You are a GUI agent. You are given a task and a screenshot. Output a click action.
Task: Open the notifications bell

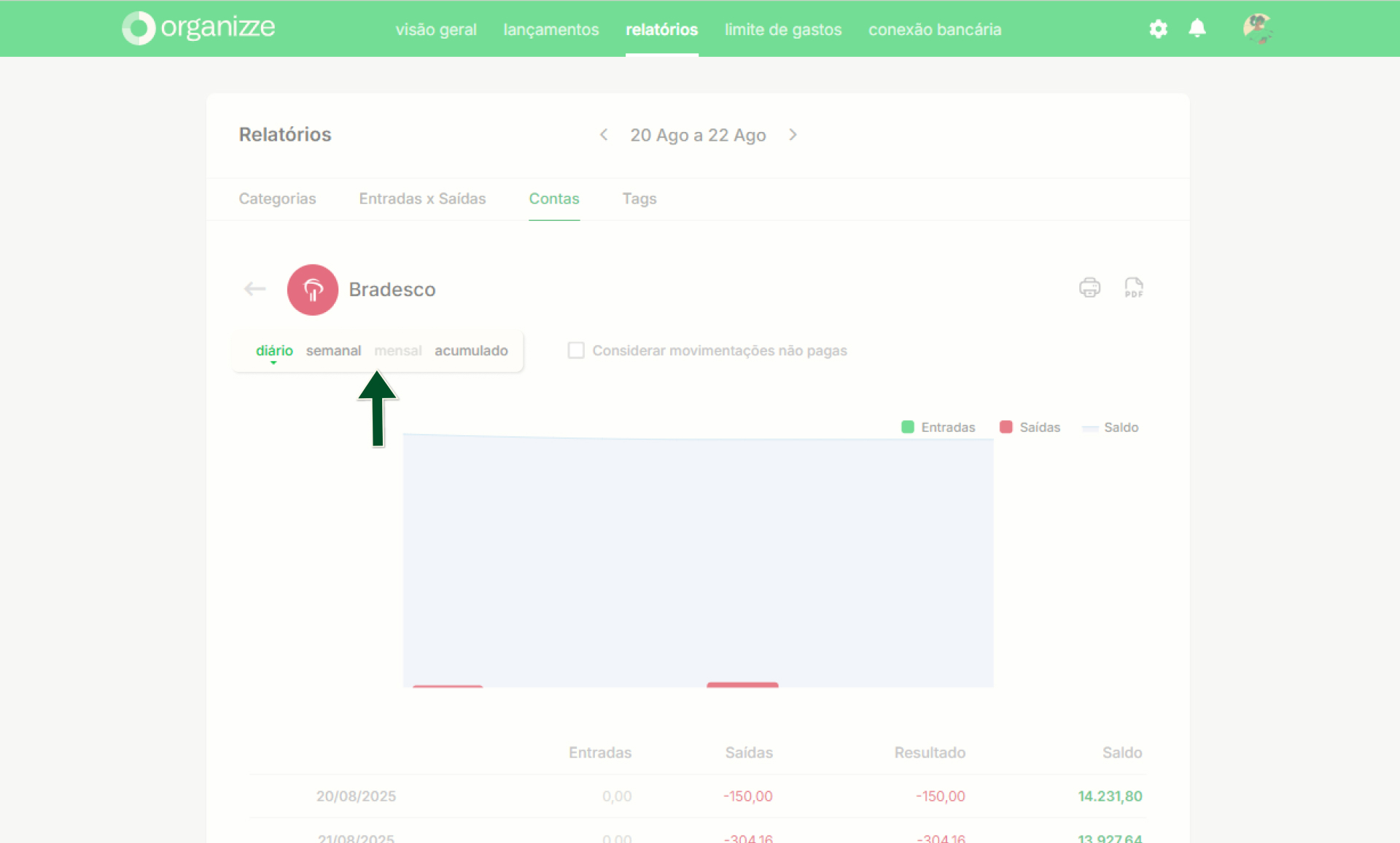point(1197,28)
